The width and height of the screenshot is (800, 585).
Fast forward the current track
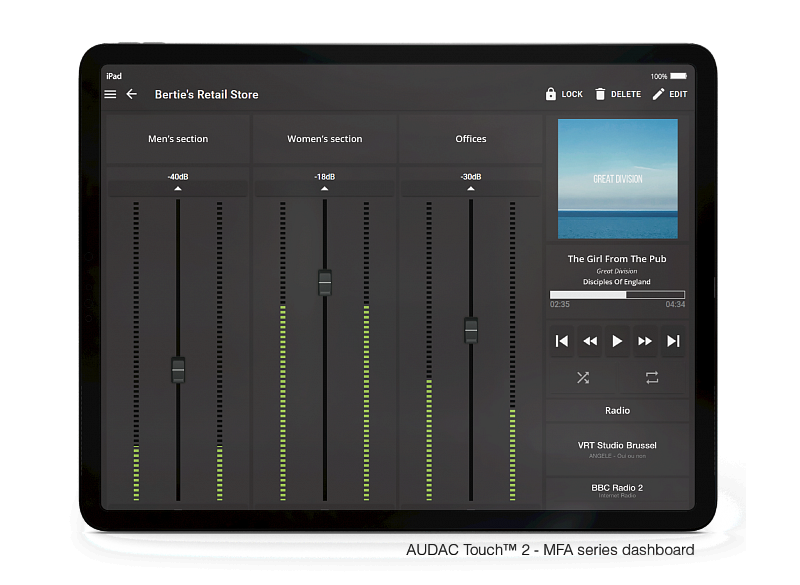pos(645,341)
